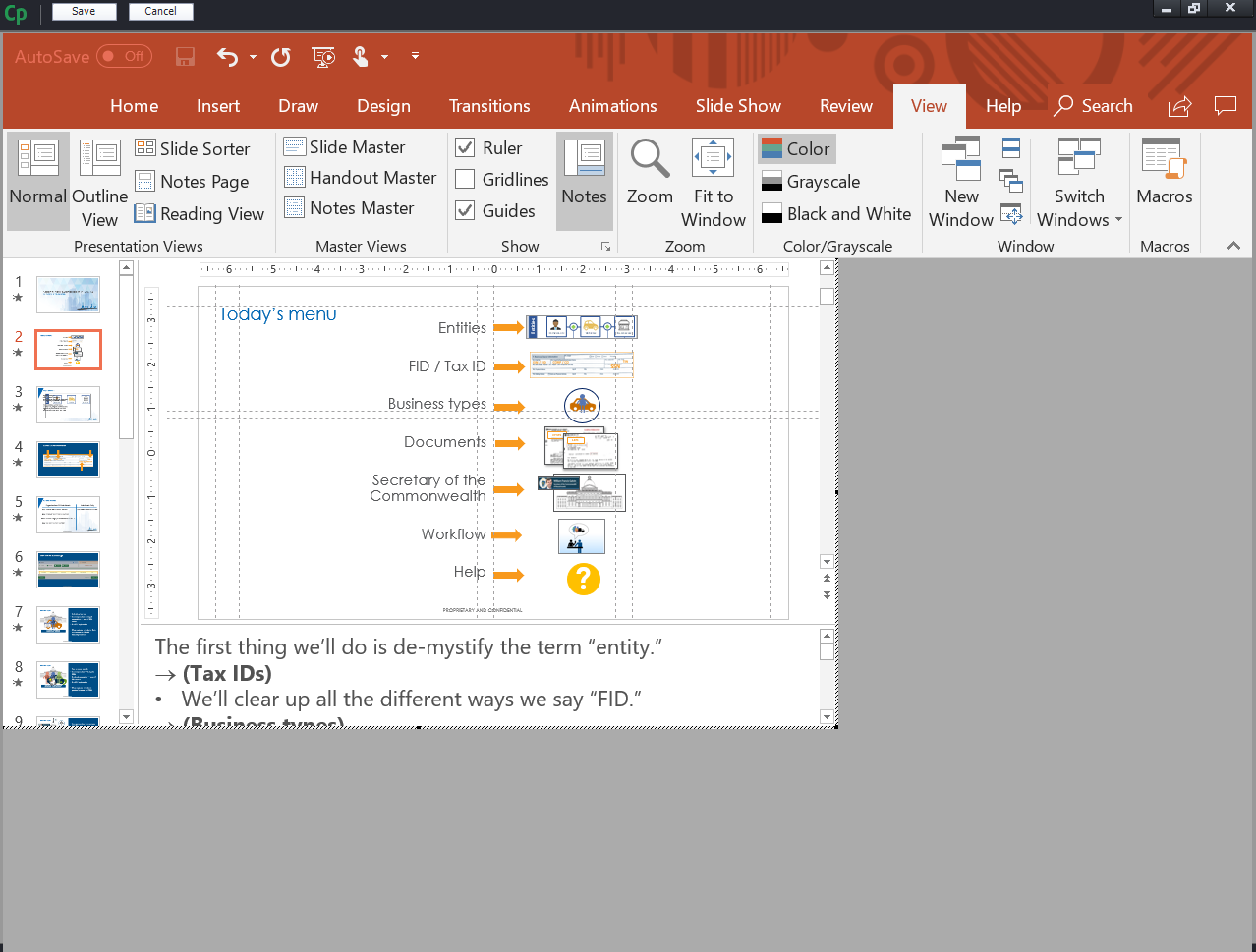Click the Macros icon

point(1164,159)
